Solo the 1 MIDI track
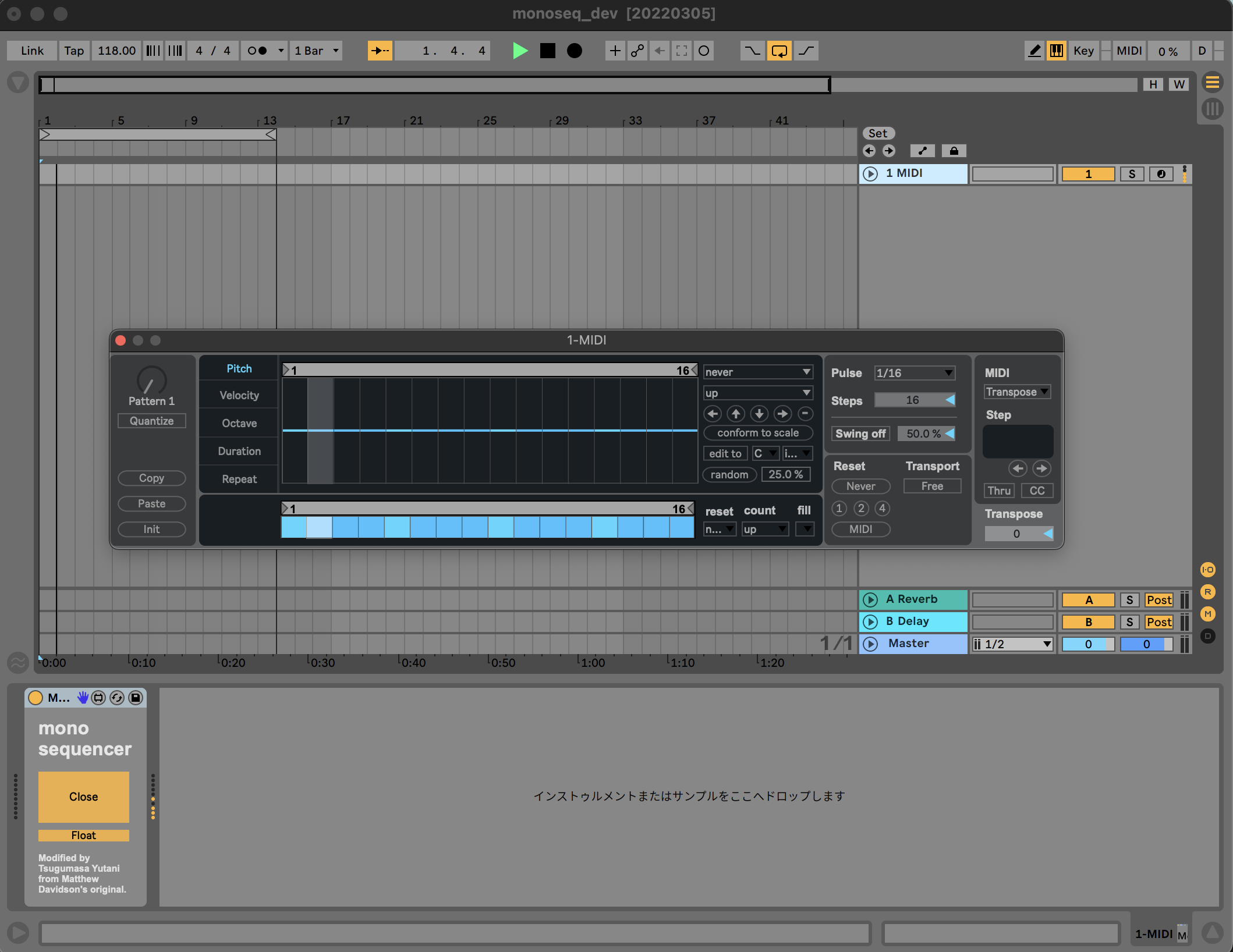Image resolution: width=1233 pixels, height=952 pixels. [1131, 174]
